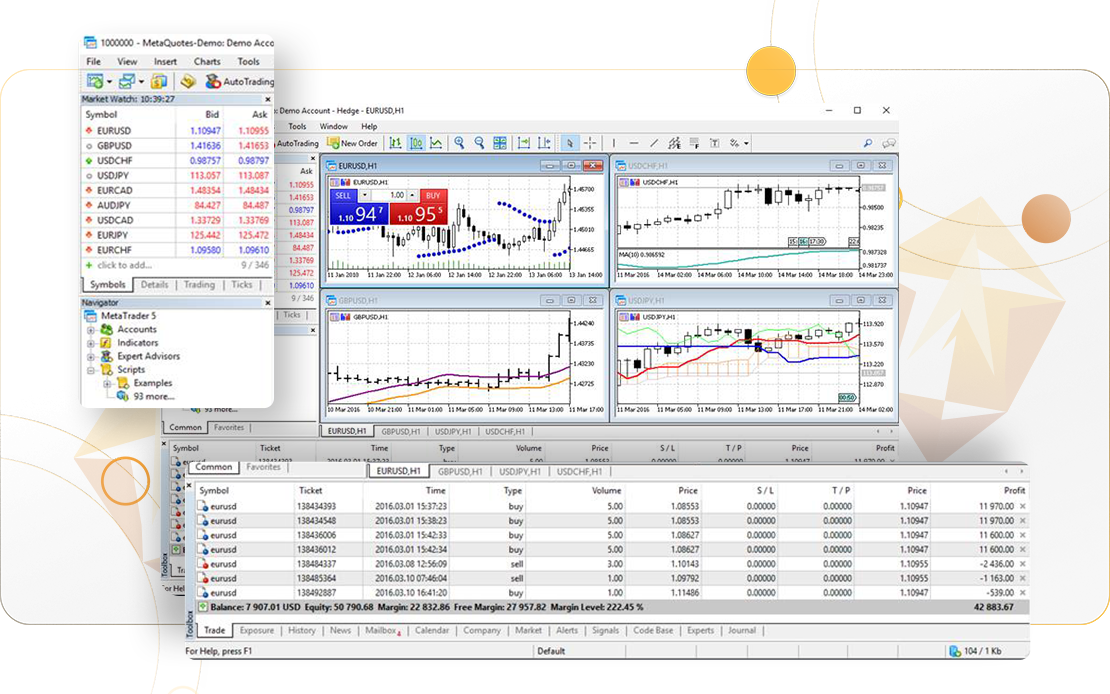Zoom in on chart with magnifier plus

(x=459, y=143)
